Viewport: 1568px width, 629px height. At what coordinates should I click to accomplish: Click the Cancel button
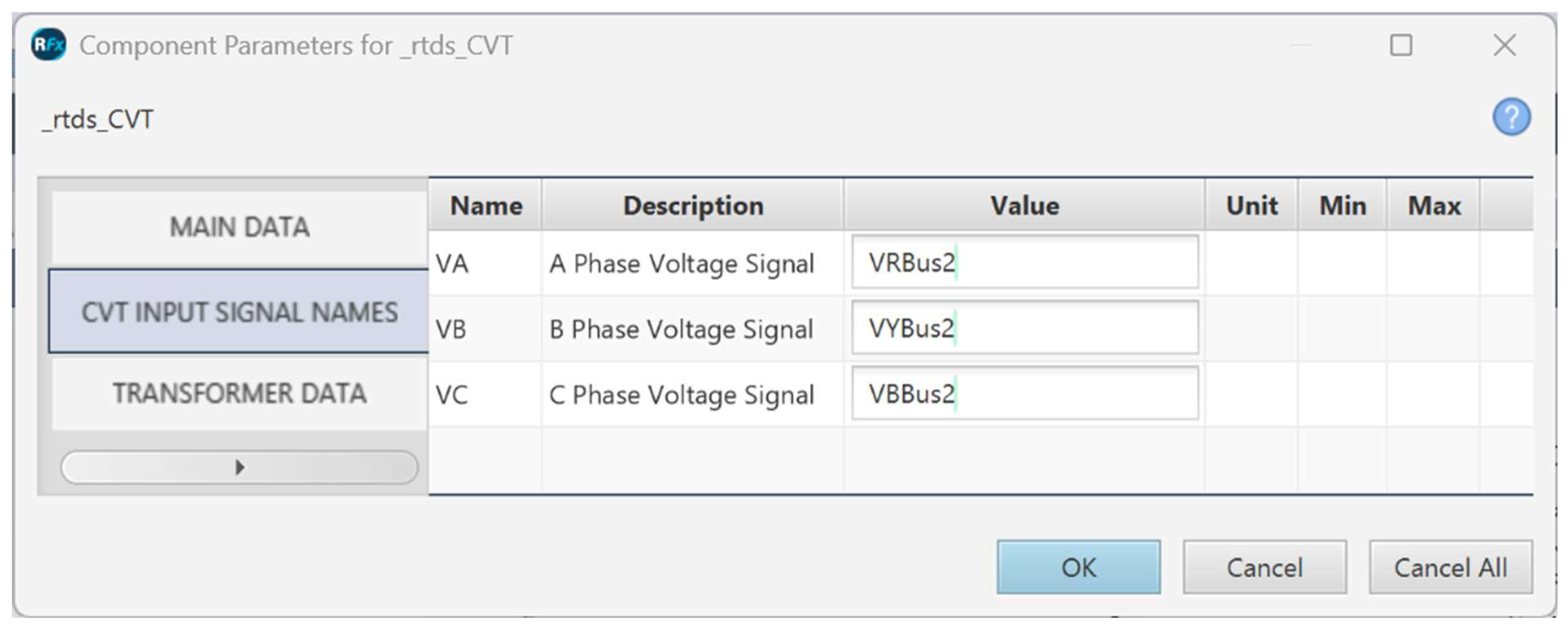pos(1264,567)
